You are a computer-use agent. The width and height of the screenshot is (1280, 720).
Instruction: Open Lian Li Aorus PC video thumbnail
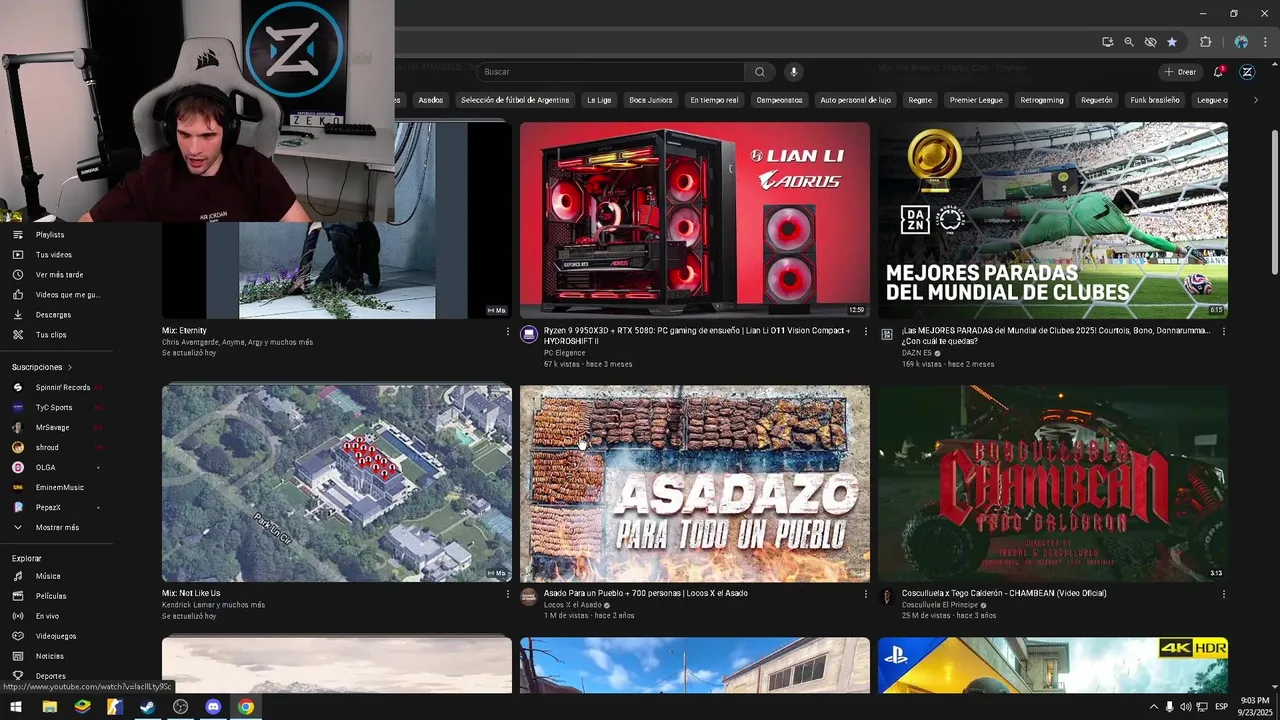695,220
